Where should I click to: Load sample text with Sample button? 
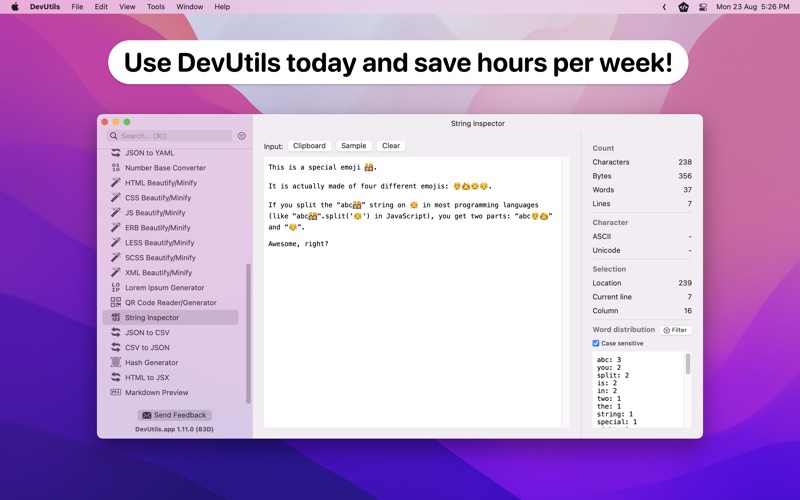tap(354, 146)
